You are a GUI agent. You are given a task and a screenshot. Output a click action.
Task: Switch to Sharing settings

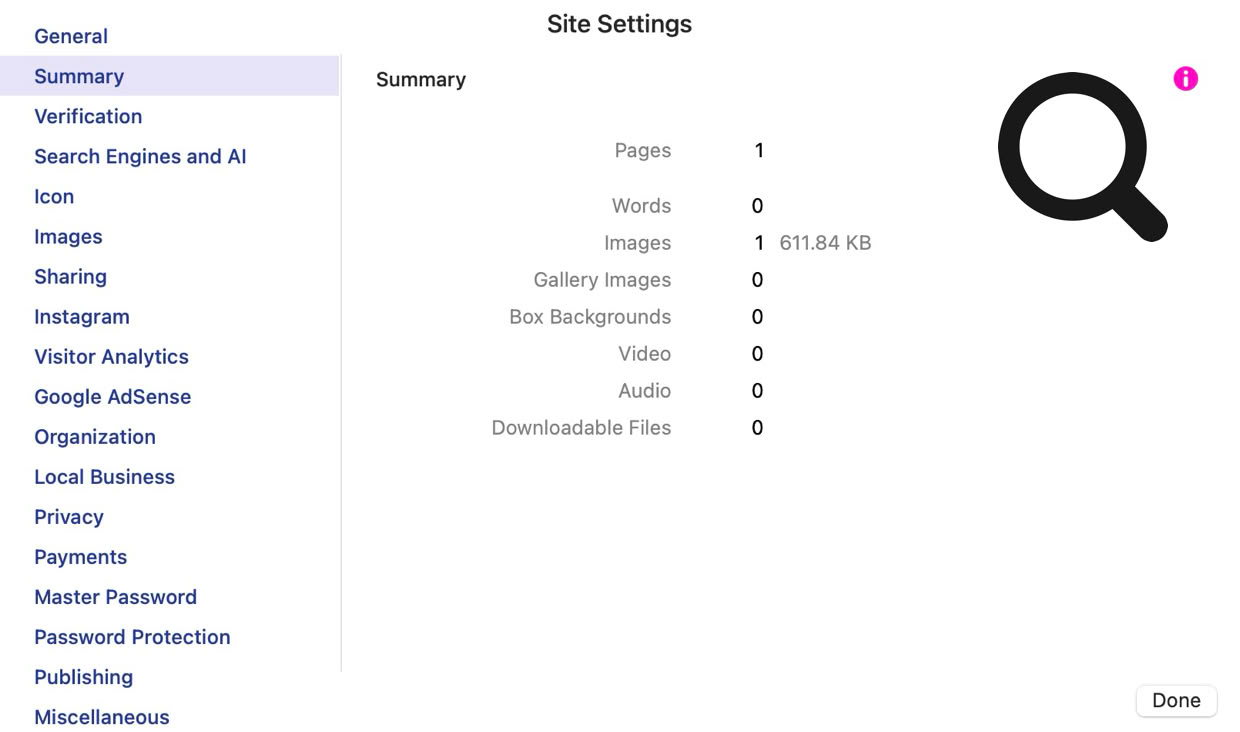click(70, 276)
